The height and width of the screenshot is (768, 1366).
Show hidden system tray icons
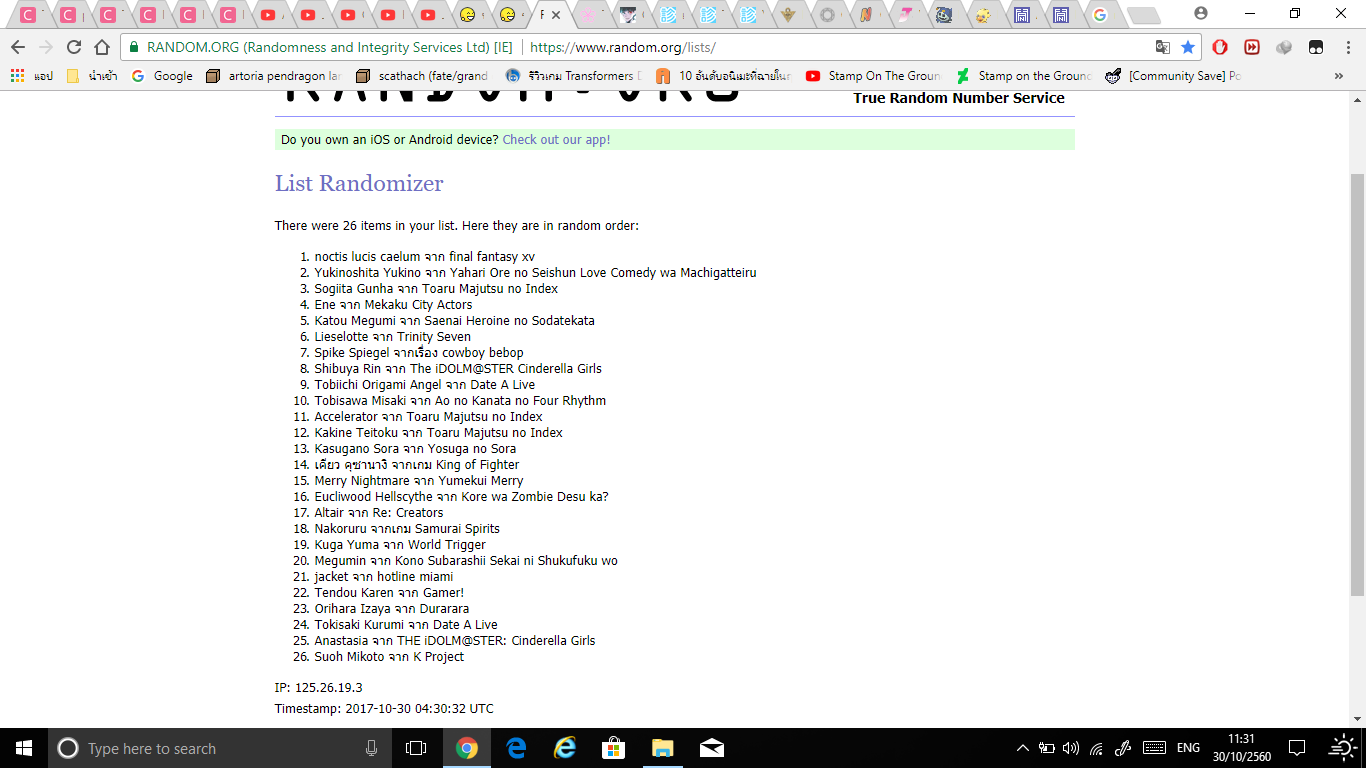[1022, 748]
